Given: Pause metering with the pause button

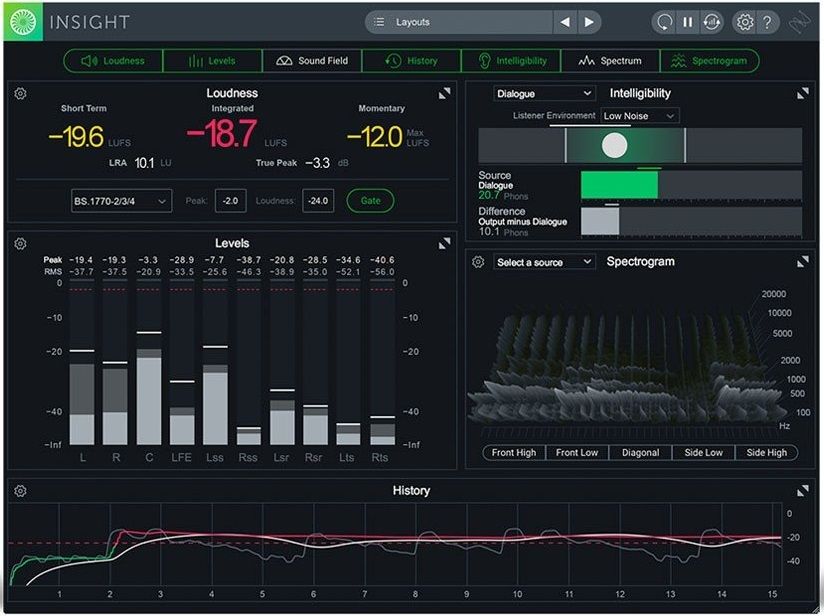Looking at the screenshot, I should [688, 21].
